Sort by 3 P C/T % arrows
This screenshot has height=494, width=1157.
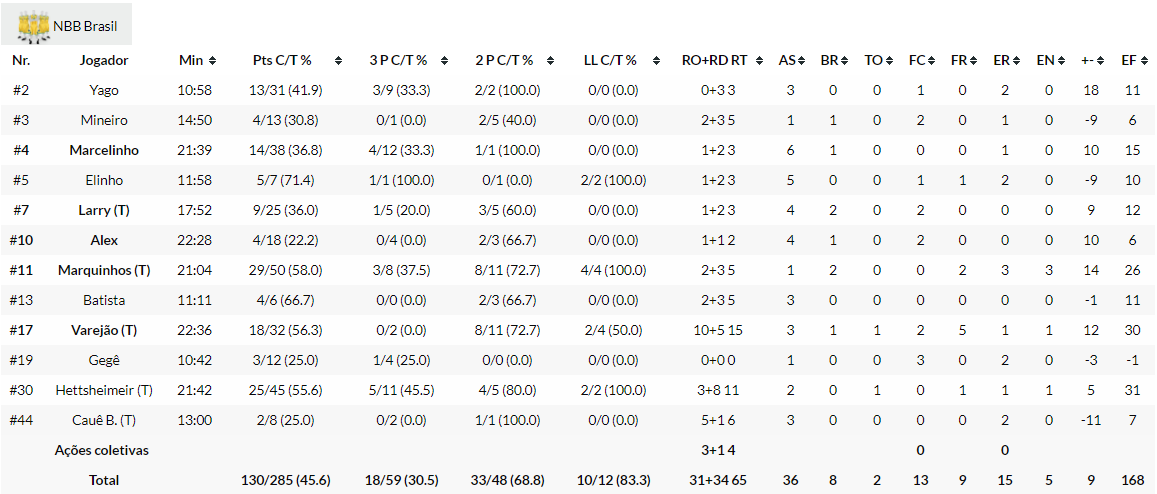[x=445, y=61]
